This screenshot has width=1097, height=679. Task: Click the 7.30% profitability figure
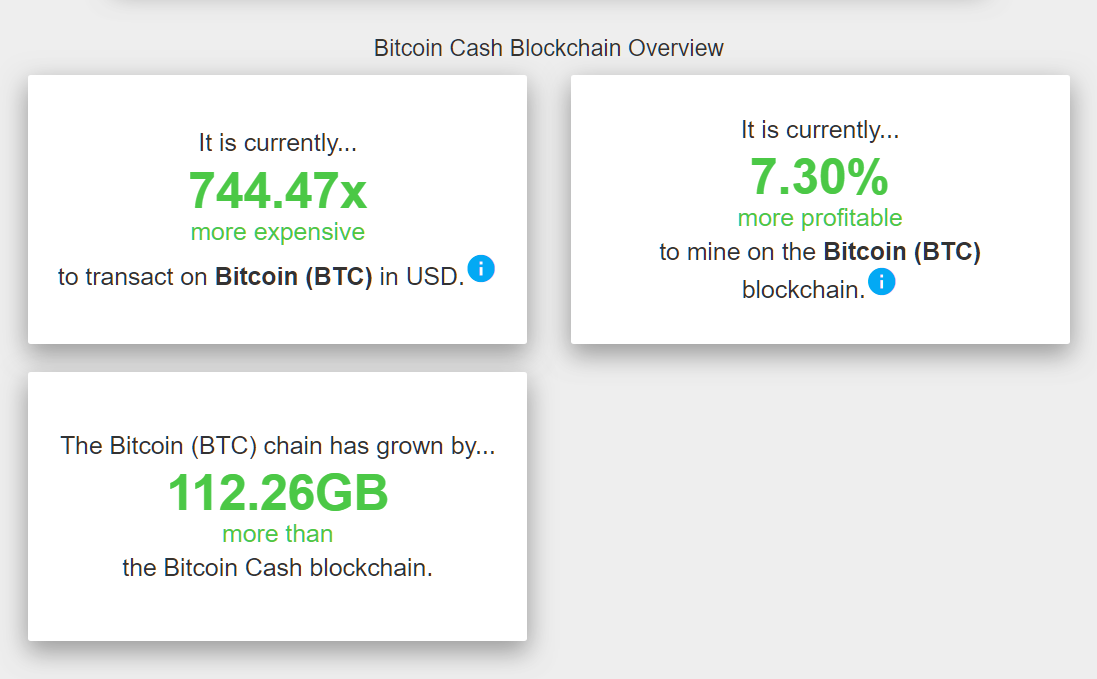pos(819,176)
